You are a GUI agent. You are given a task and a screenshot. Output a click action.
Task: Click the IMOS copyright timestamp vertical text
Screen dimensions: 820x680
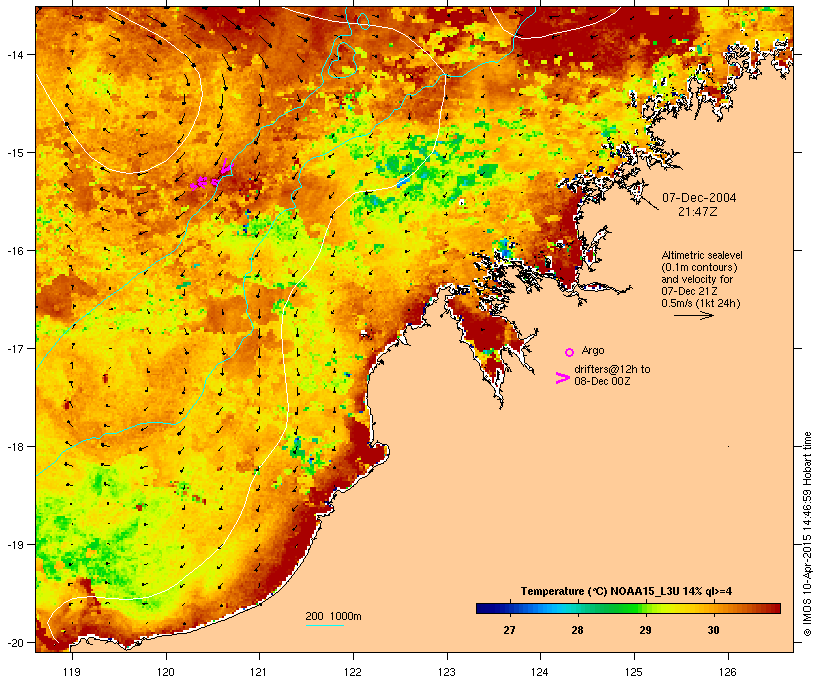(x=807, y=534)
